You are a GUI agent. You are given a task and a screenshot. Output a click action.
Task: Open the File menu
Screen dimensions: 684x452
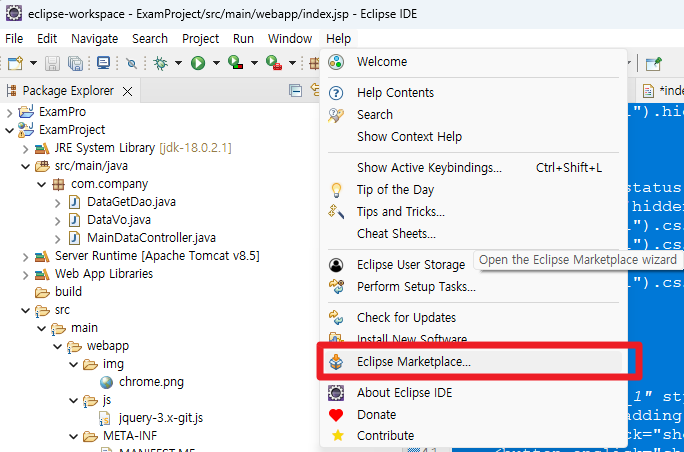14,39
